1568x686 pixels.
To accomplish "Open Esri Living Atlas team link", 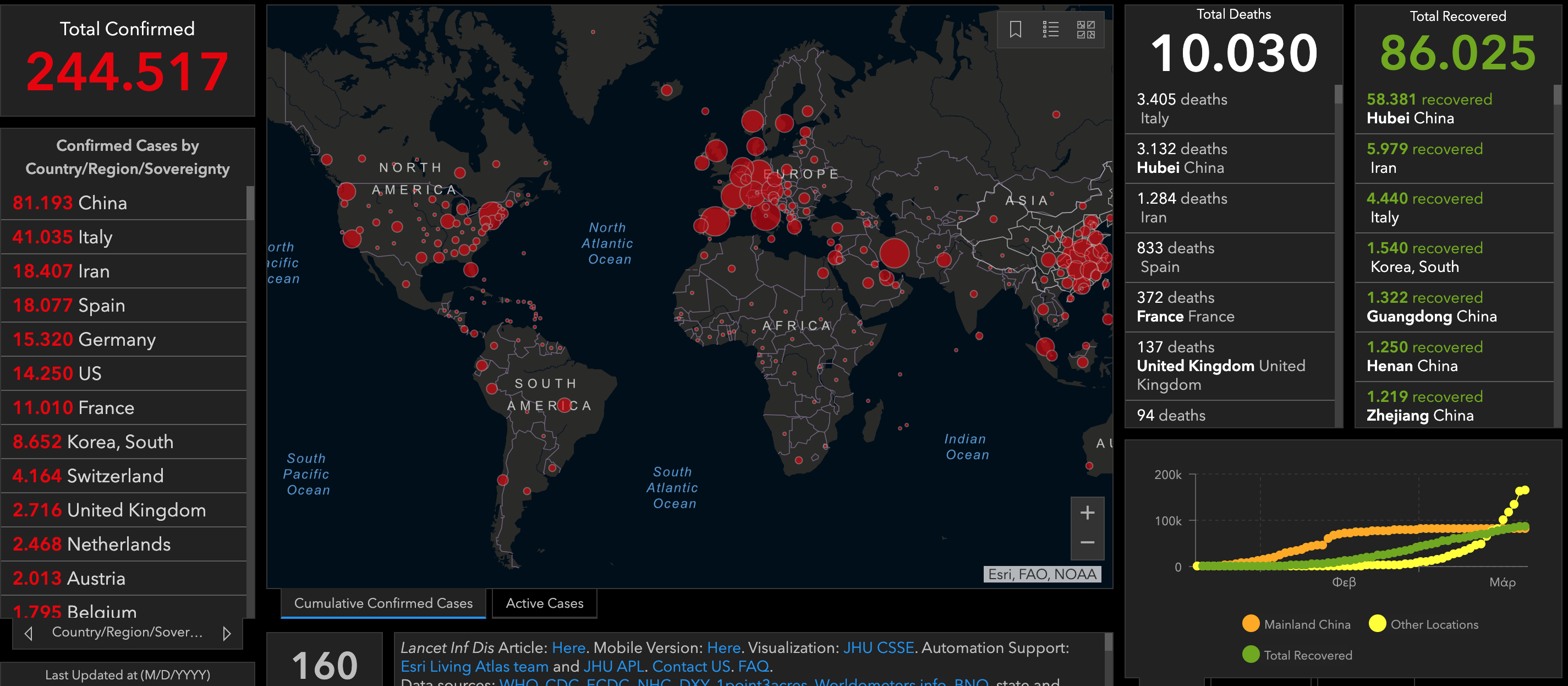I will pos(474,667).
